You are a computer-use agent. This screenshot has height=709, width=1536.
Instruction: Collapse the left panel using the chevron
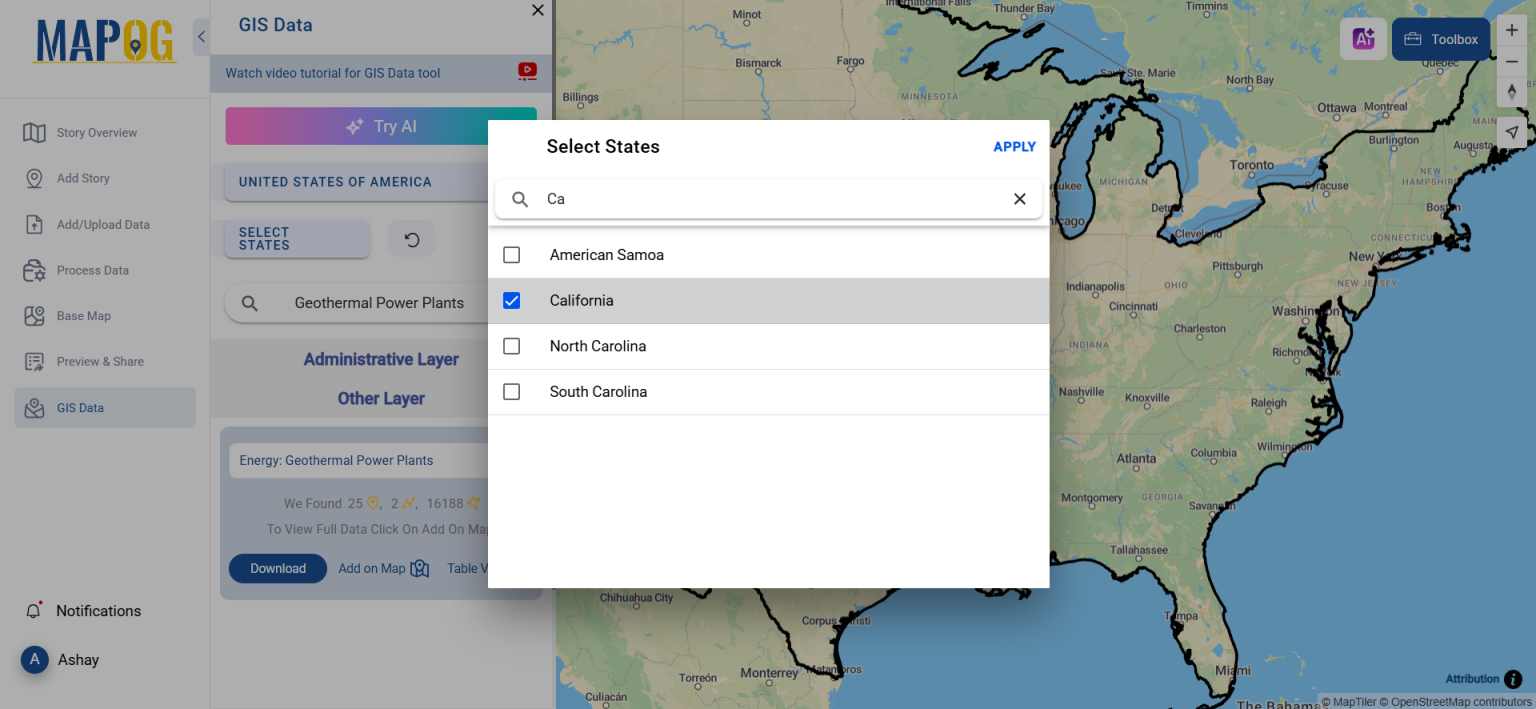[200, 36]
